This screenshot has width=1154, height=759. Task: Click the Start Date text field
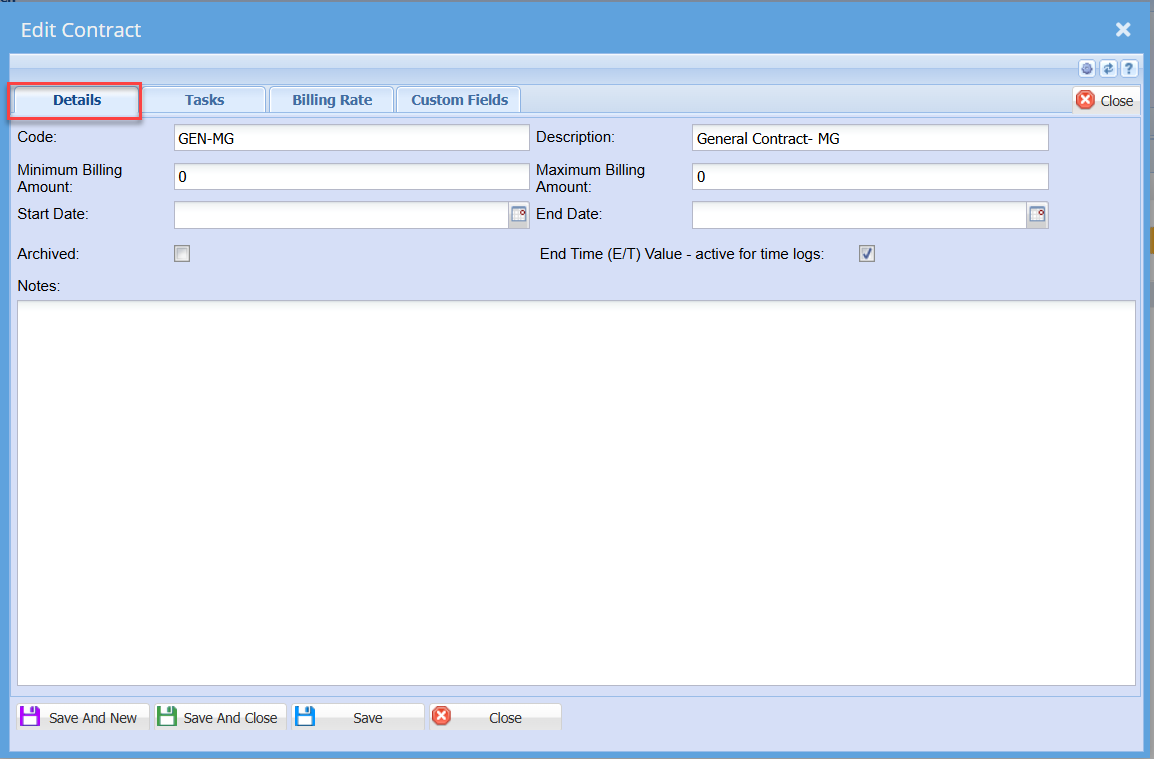(x=341, y=215)
